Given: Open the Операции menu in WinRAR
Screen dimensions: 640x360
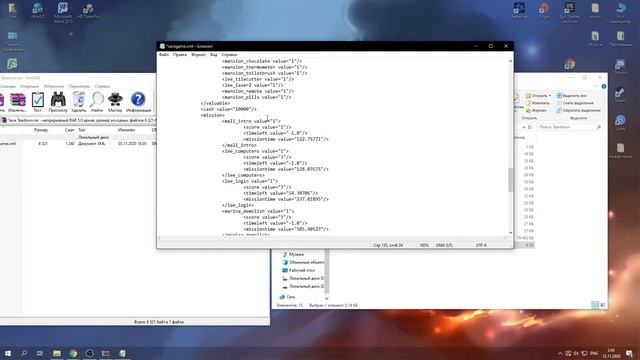Looking at the screenshot, I should 29,87.
